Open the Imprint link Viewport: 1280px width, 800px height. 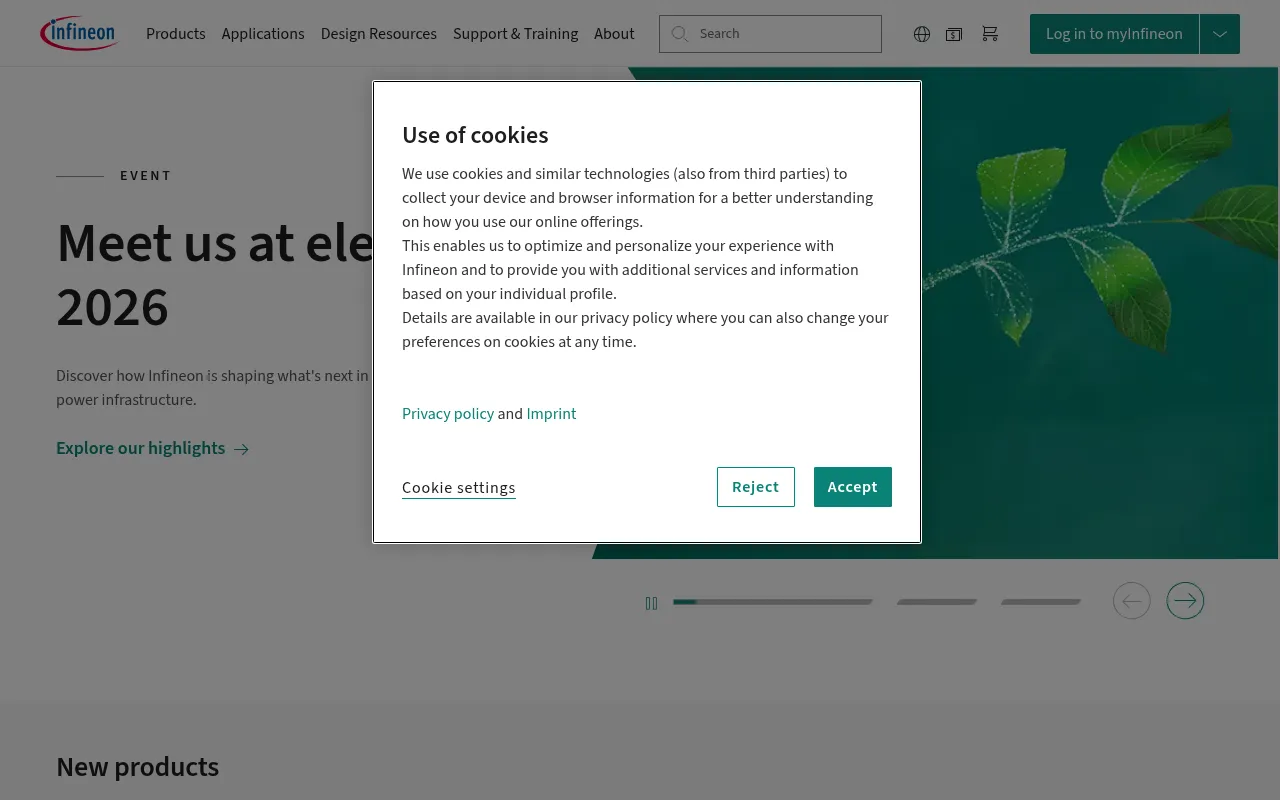point(551,414)
